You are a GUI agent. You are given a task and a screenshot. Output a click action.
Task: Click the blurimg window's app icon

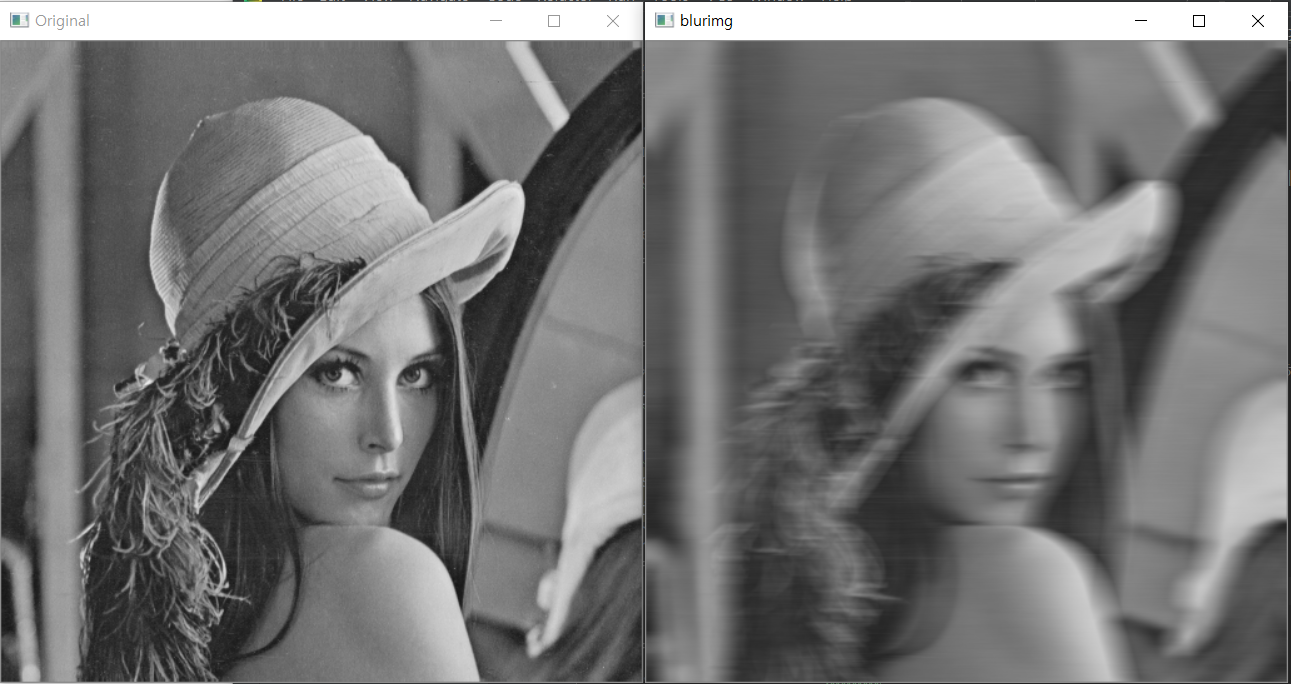(x=663, y=21)
